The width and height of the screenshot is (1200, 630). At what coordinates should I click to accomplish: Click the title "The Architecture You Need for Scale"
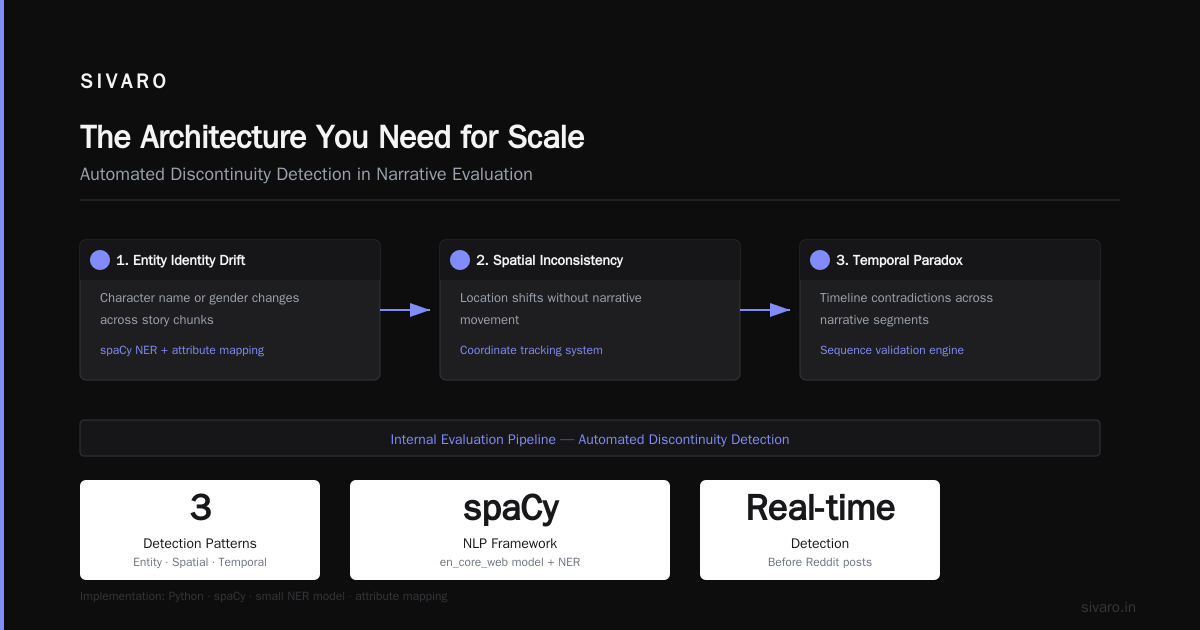tap(332, 137)
